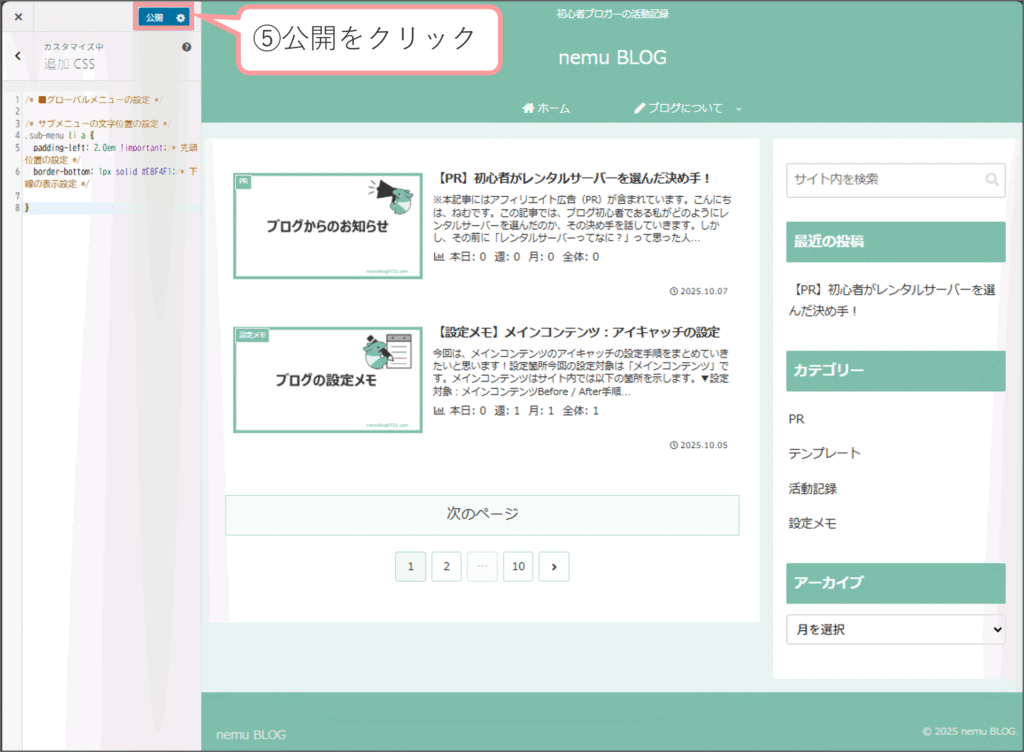The image size is (1024, 752).
Task: Click the help question mark icon
Action: click(x=187, y=47)
